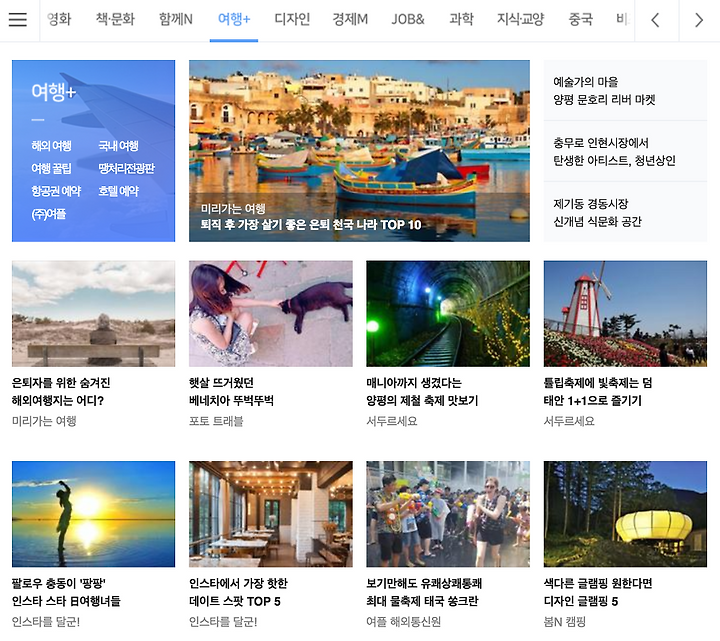Open thumbnail of man sitting on bench
The width and height of the screenshot is (720, 641).
coord(93,314)
